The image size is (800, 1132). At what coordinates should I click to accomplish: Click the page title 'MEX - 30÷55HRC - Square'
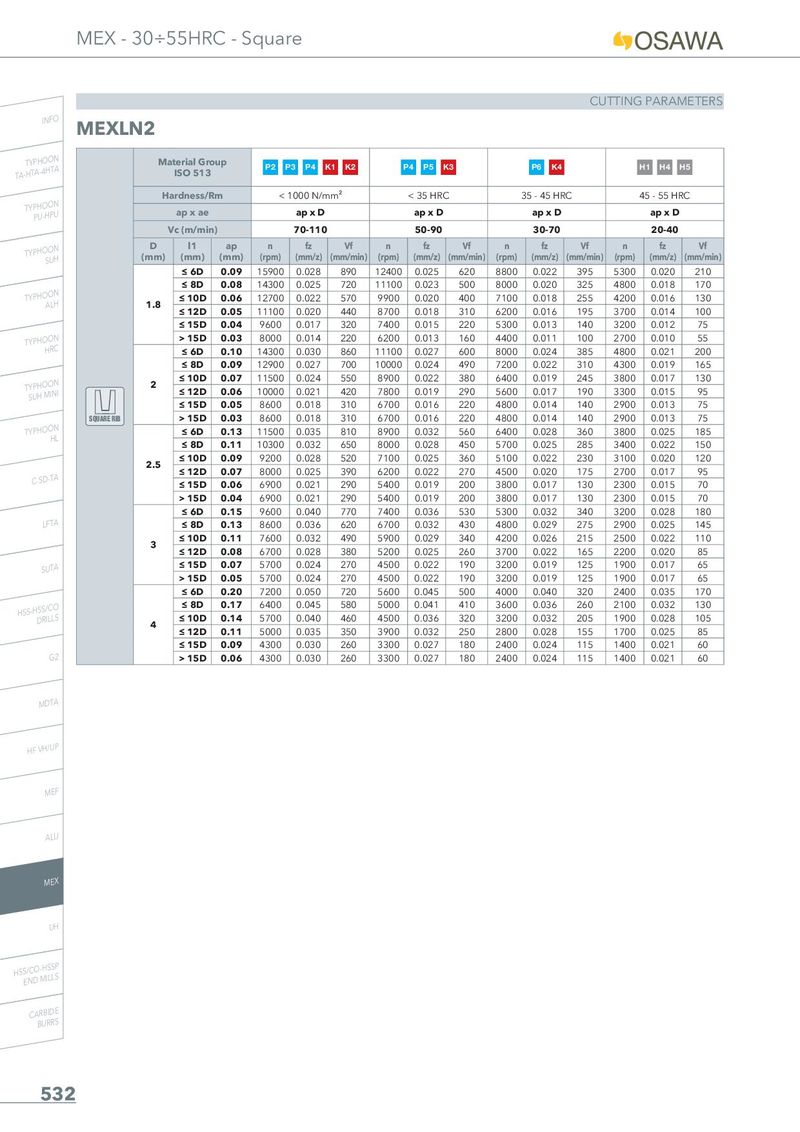coord(189,38)
